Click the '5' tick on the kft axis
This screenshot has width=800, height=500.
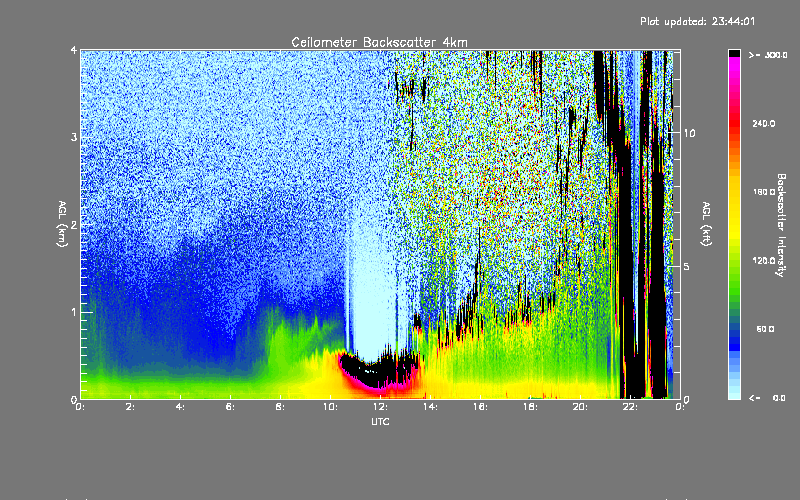pos(686,266)
